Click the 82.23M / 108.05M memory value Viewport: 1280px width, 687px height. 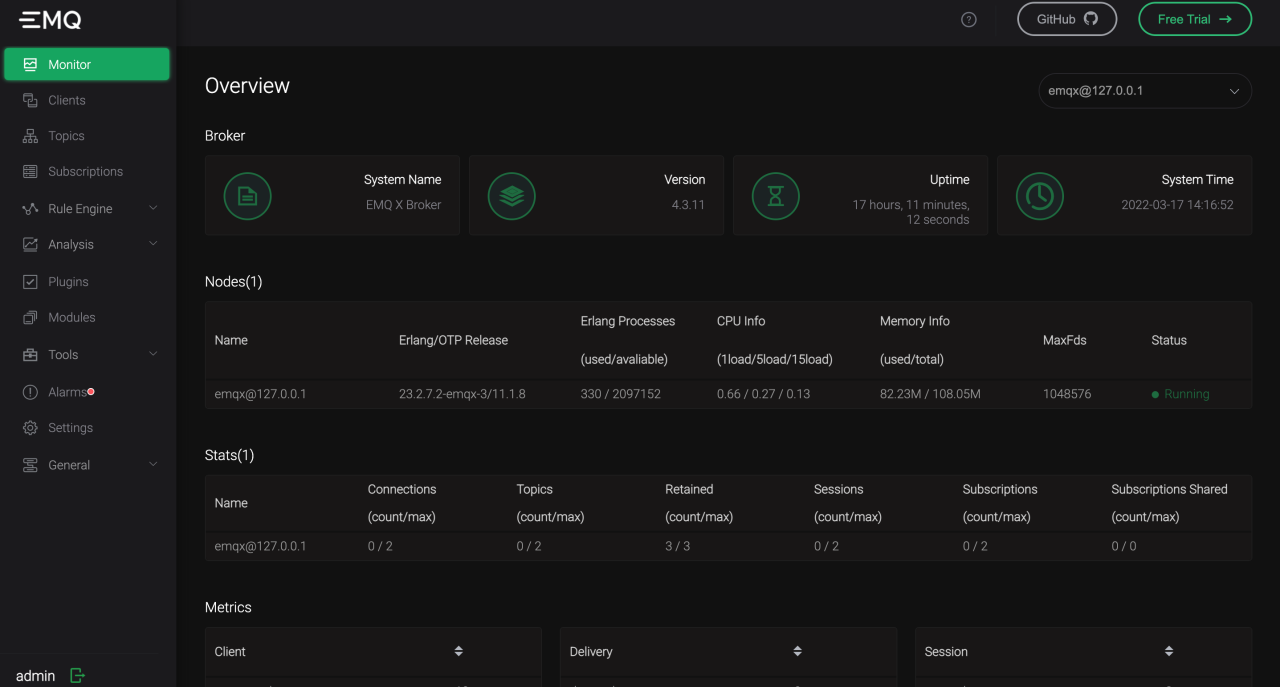pos(930,394)
